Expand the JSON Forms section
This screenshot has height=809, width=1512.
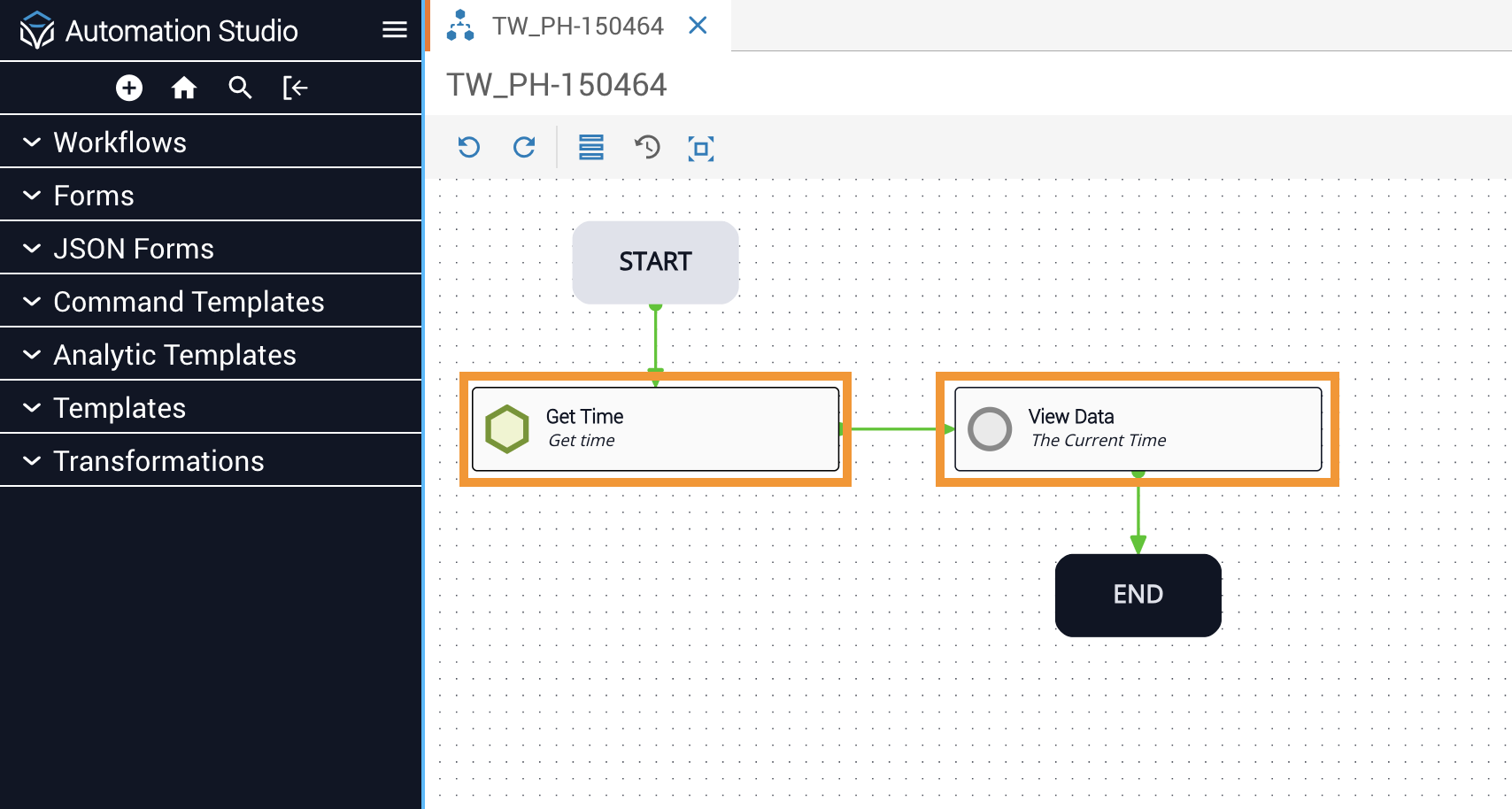134,249
